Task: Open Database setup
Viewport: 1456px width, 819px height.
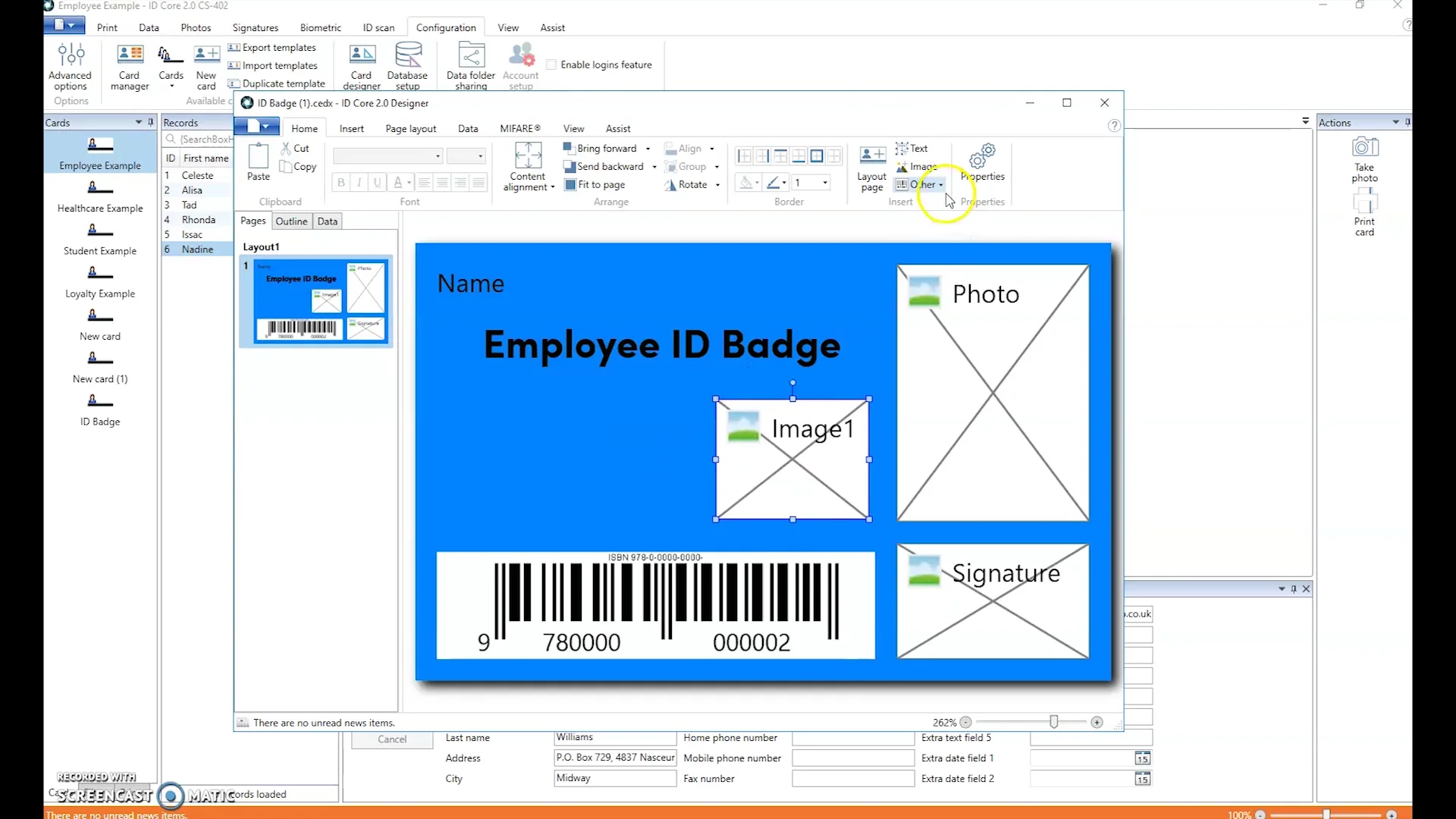Action: point(407,67)
